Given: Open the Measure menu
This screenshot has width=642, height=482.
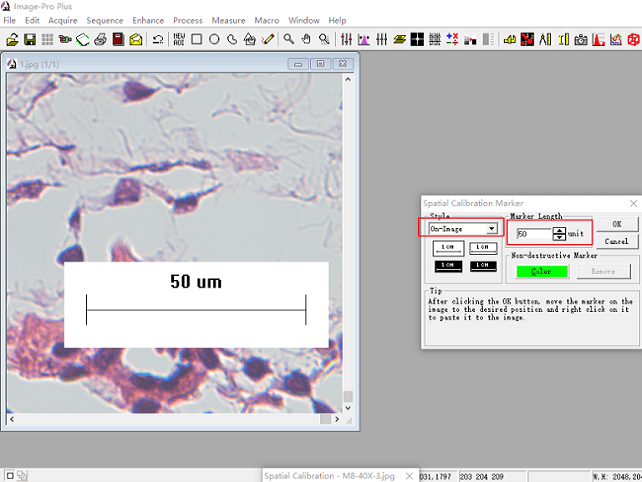Looking at the screenshot, I should 228,20.
